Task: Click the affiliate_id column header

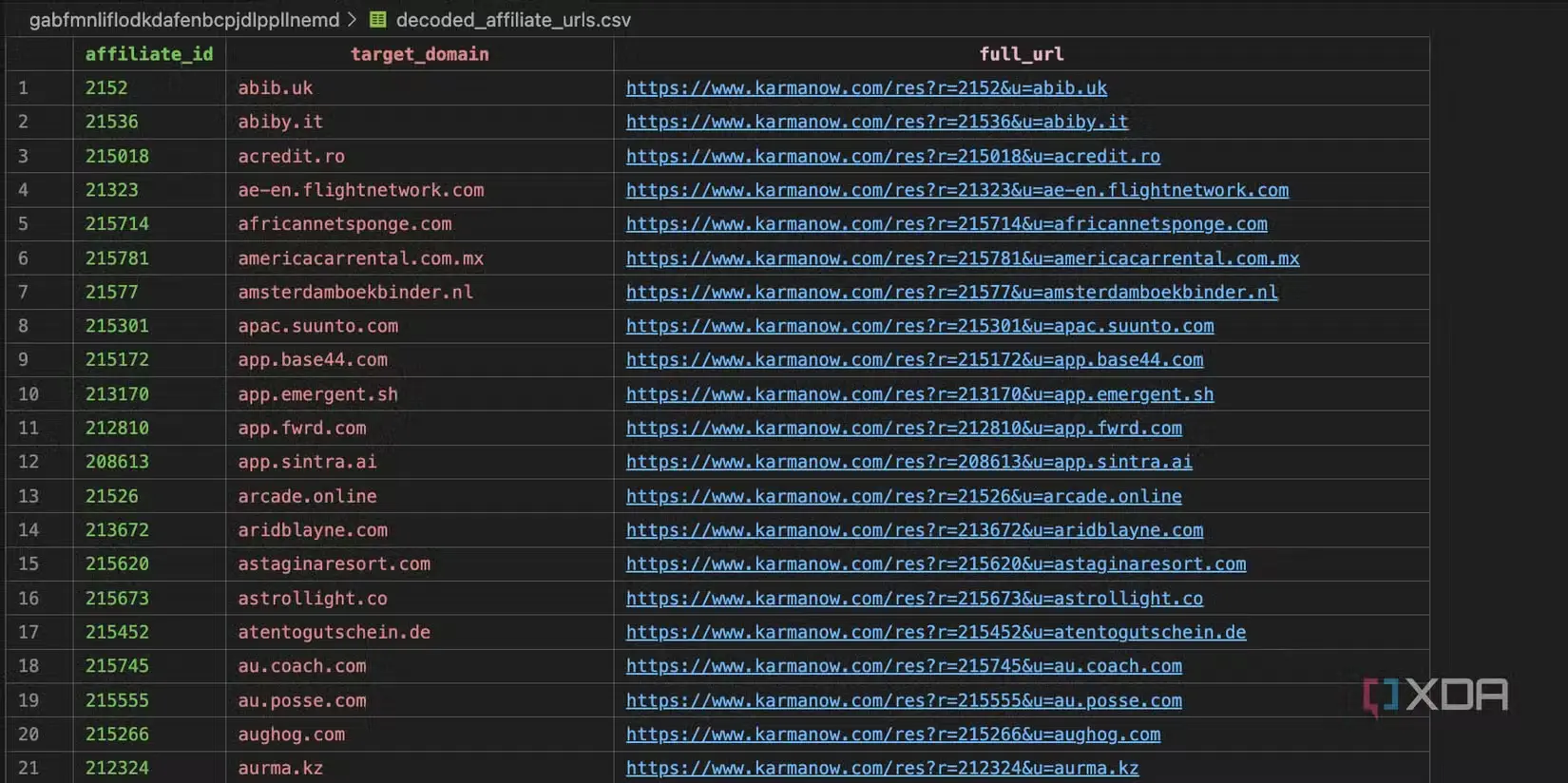Action: 149,54
